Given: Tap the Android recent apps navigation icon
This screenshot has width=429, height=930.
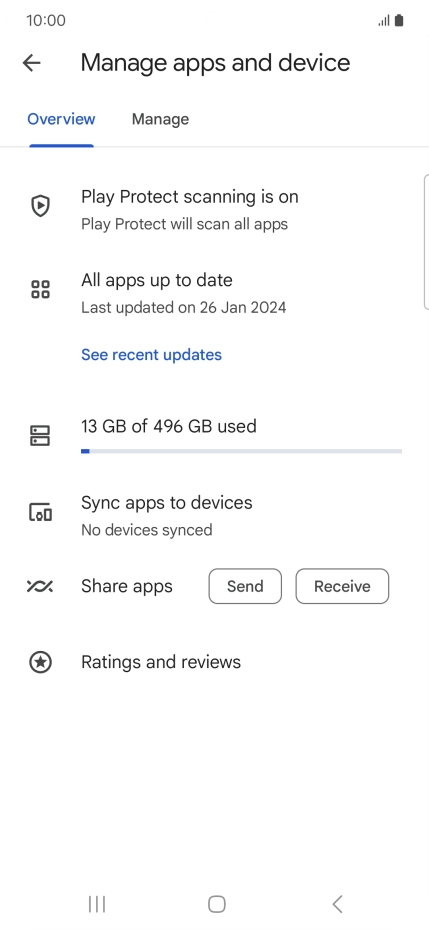Looking at the screenshot, I should click(x=97, y=904).
